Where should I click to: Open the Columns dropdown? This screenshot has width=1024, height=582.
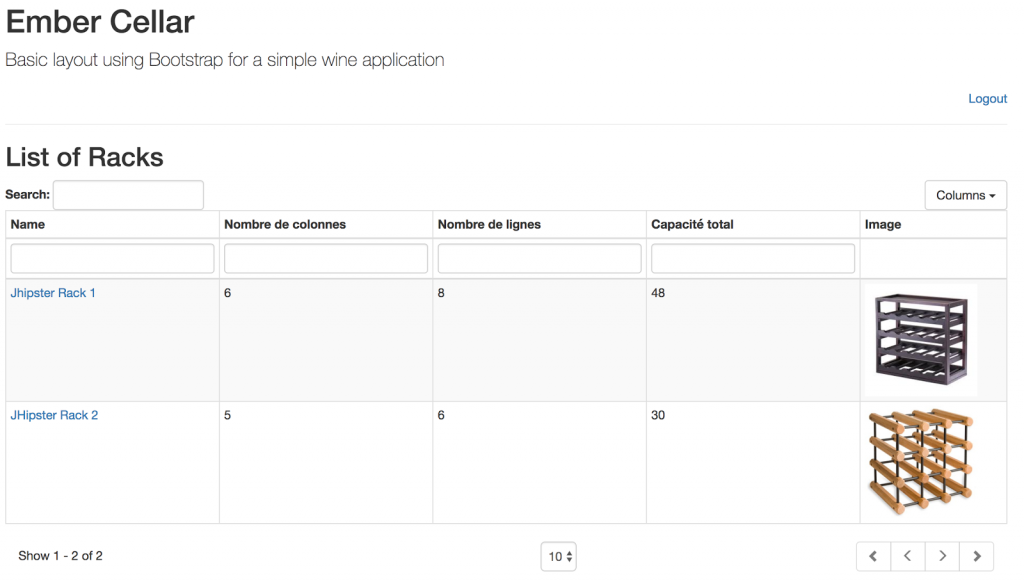(965, 196)
